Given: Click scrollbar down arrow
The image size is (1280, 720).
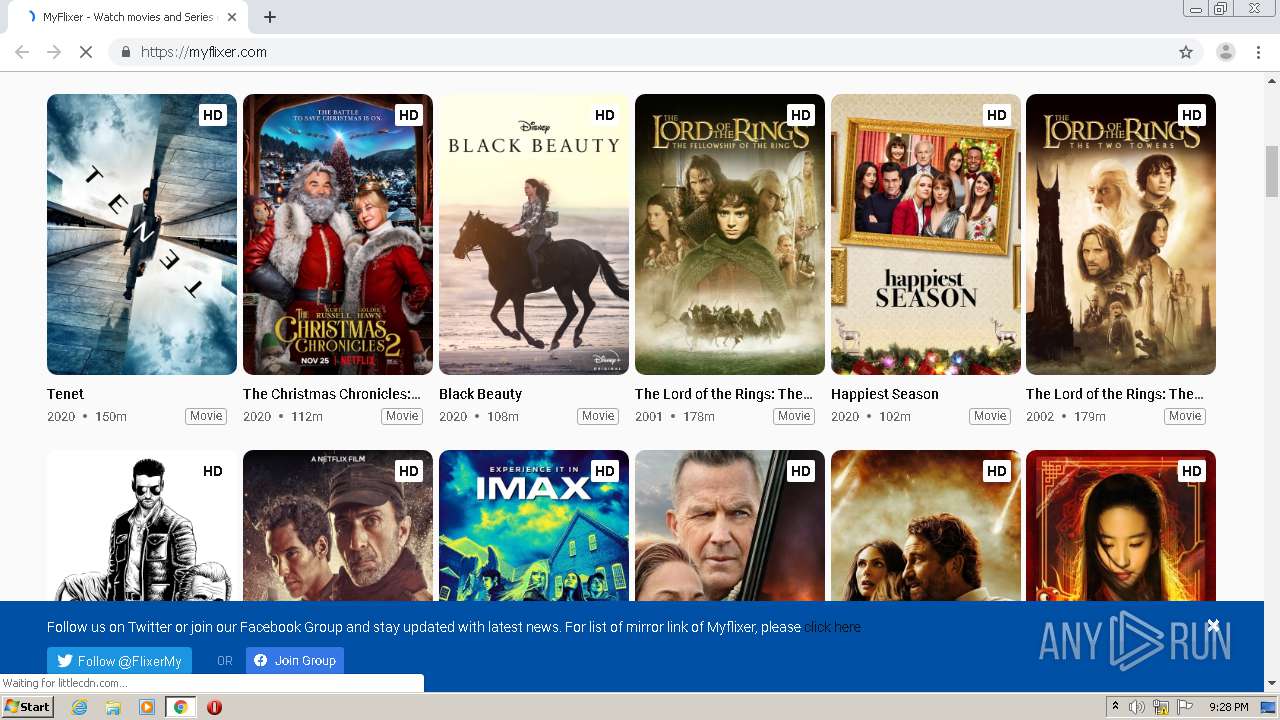Looking at the screenshot, I should pos(1272,684).
